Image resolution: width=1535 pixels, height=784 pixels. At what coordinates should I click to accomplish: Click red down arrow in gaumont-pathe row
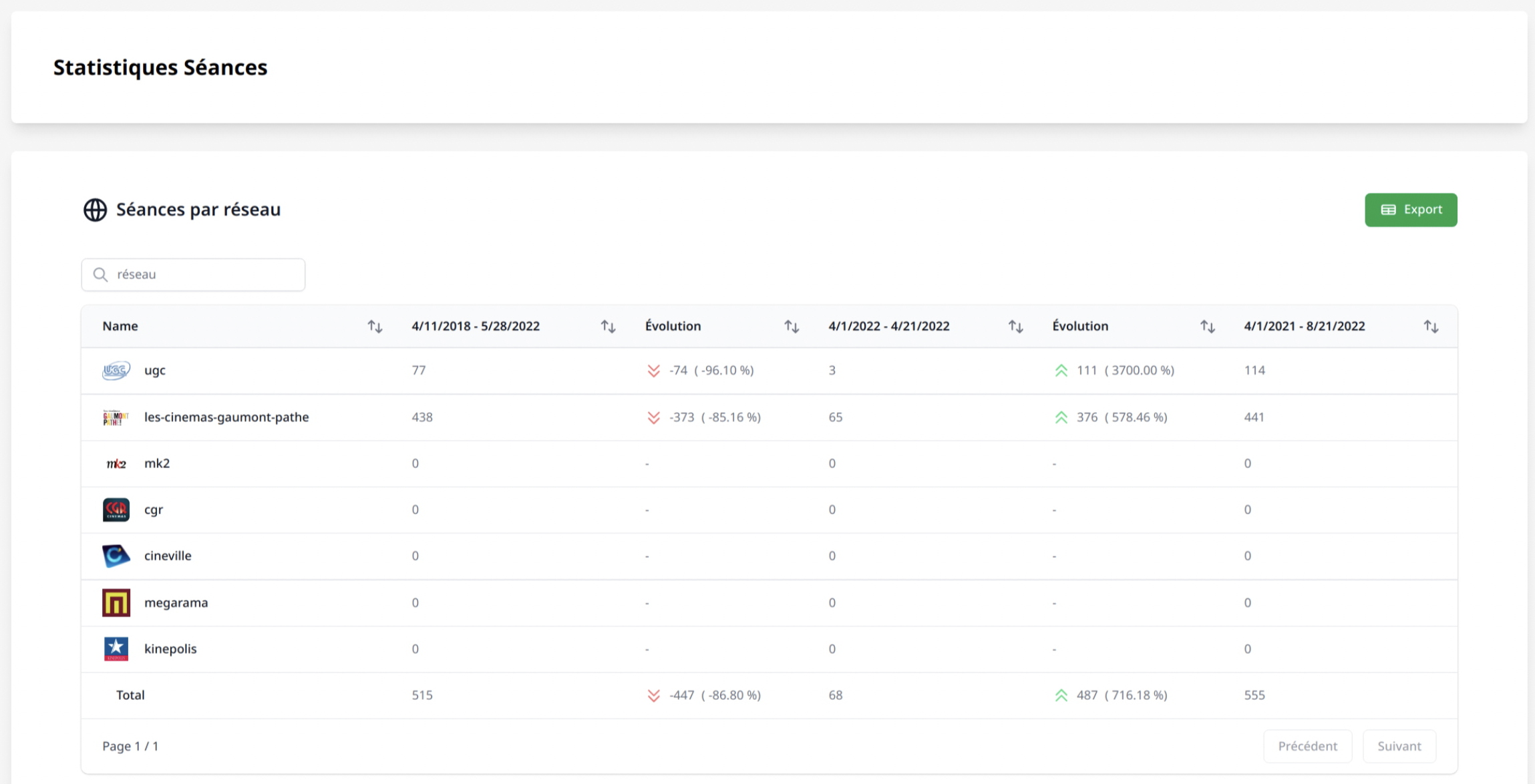pyautogui.click(x=654, y=417)
